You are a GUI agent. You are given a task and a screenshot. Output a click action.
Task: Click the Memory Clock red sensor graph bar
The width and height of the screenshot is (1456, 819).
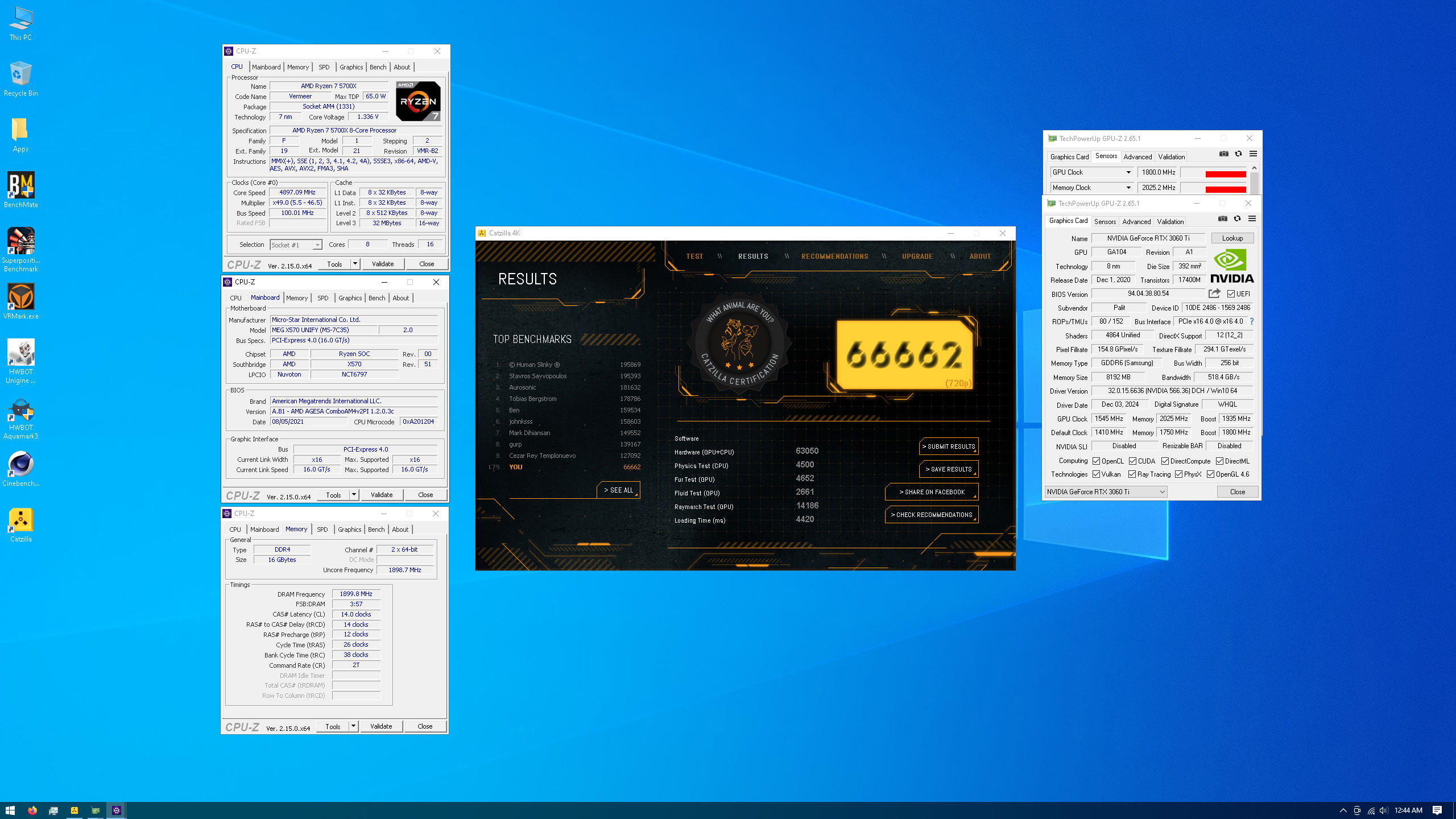pyautogui.click(x=1226, y=189)
